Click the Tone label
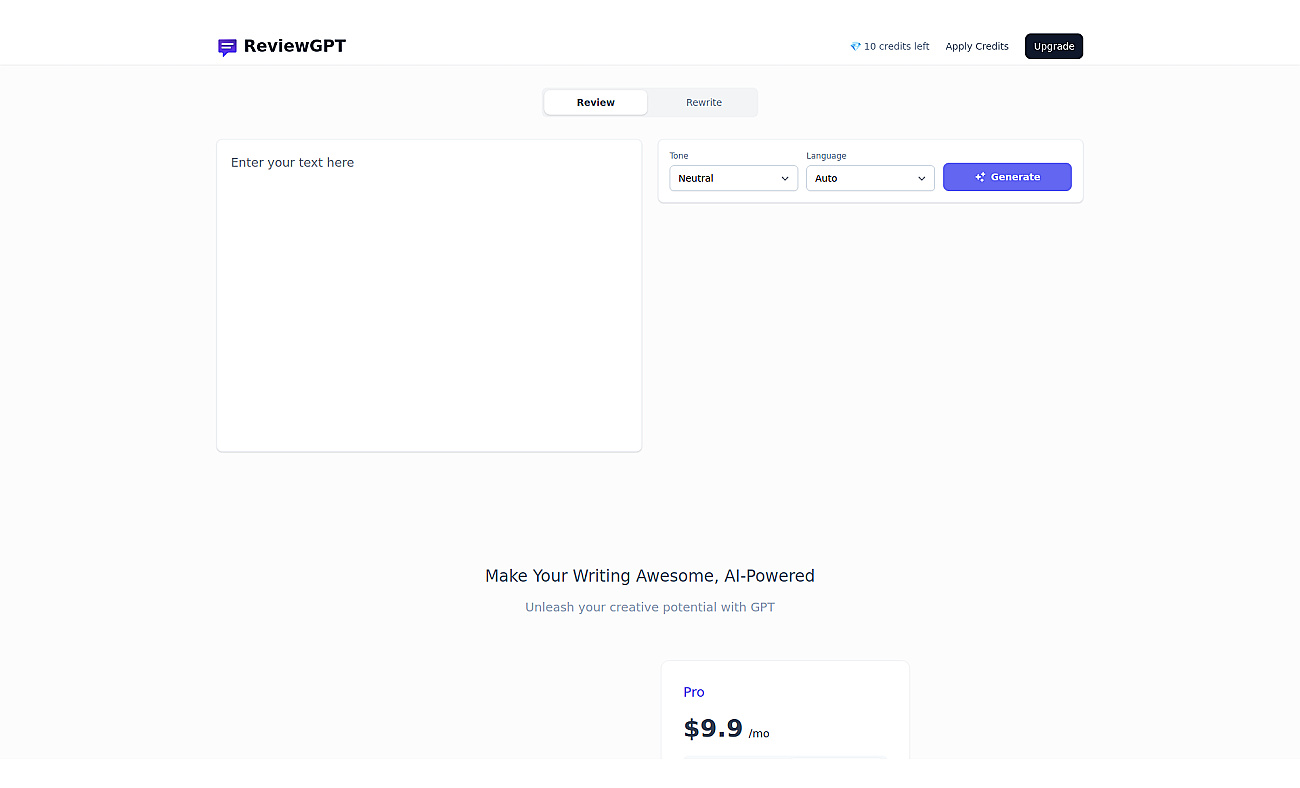The width and height of the screenshot is (1300, 788). click(679, 156)
